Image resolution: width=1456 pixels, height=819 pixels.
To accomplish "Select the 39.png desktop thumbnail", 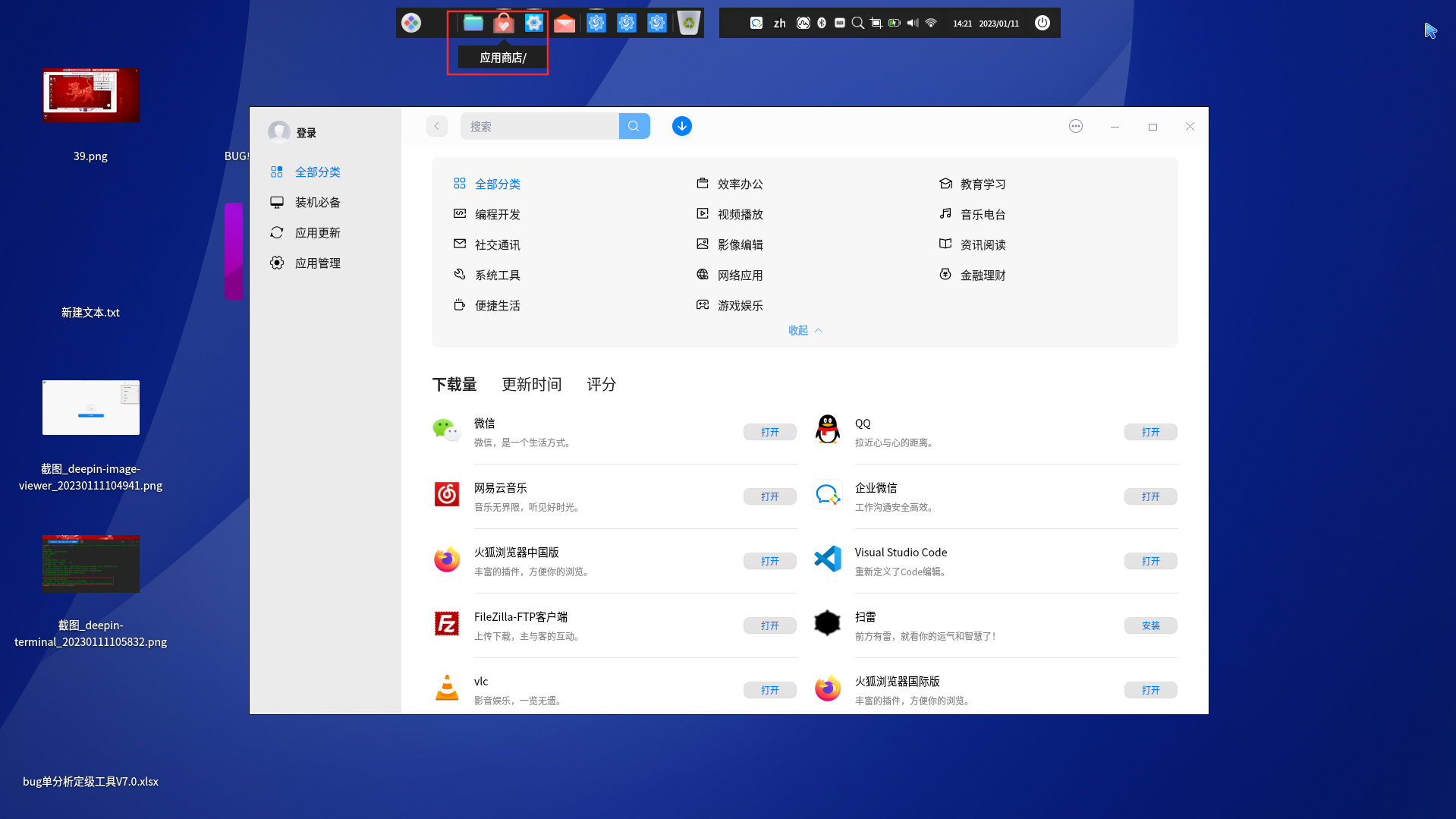I will pos(91,95).
